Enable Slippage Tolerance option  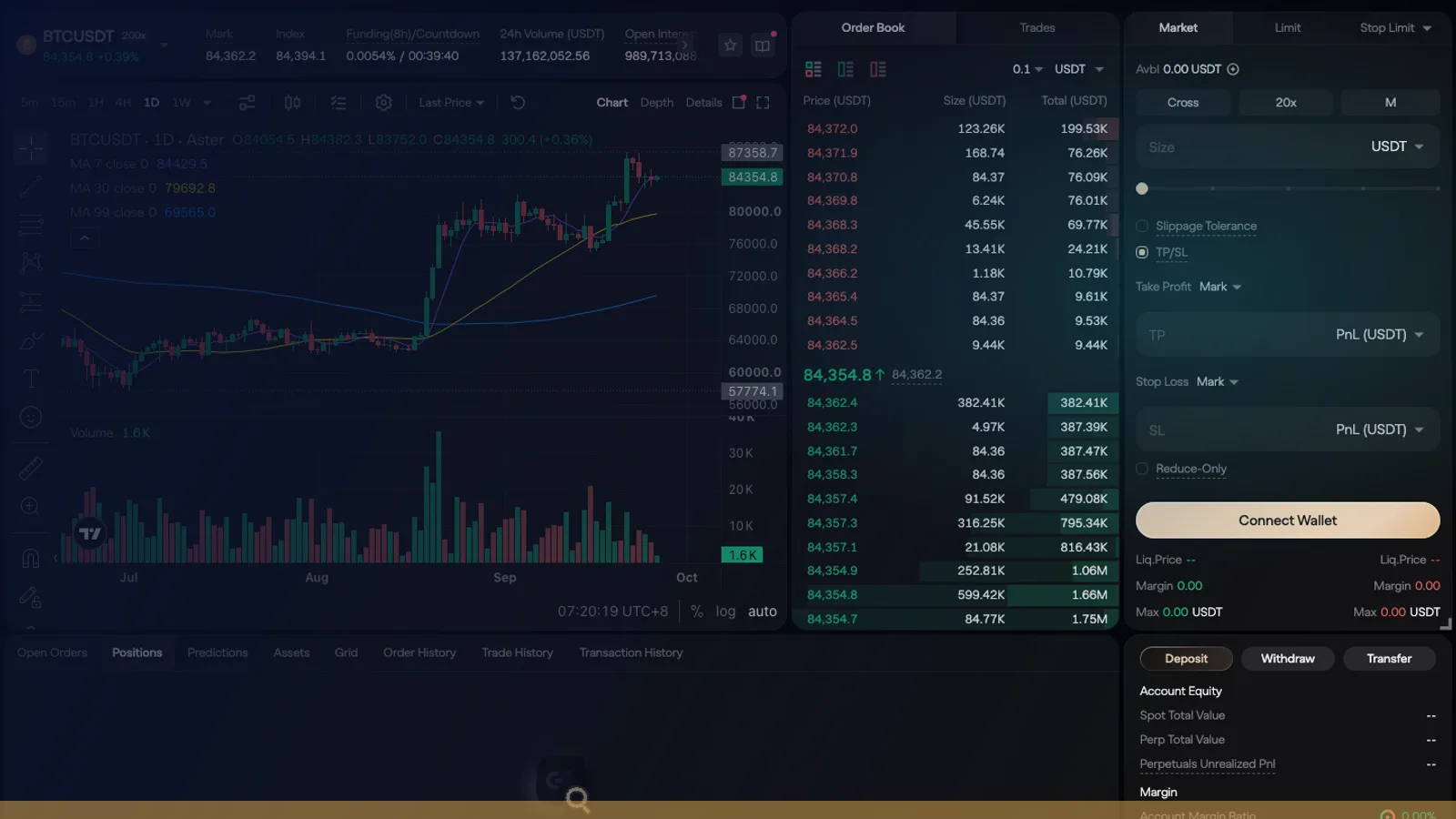click(x=1142, y=226)
